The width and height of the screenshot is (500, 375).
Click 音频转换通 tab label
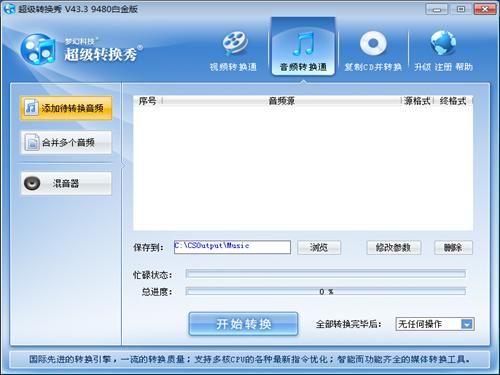[303, 67]
